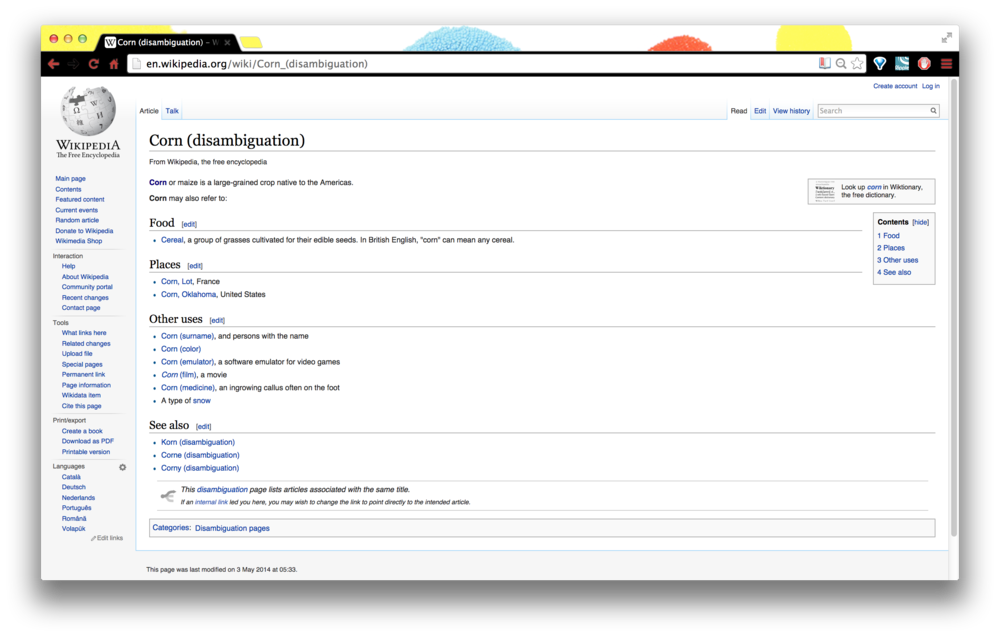Edit the Places section
This screenshot has width=1000, height=637.
[x=195, y=266]
